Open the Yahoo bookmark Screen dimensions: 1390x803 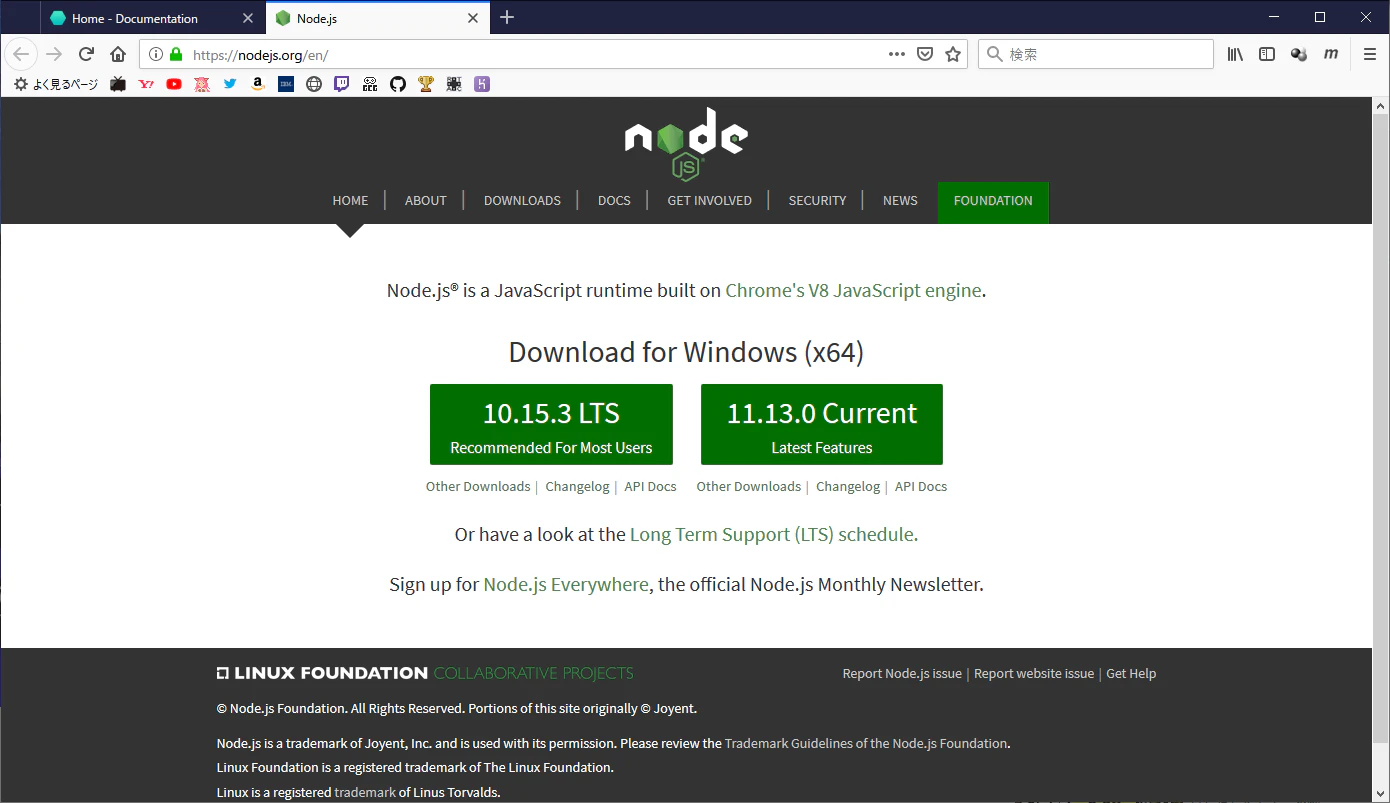click(146, 85)
